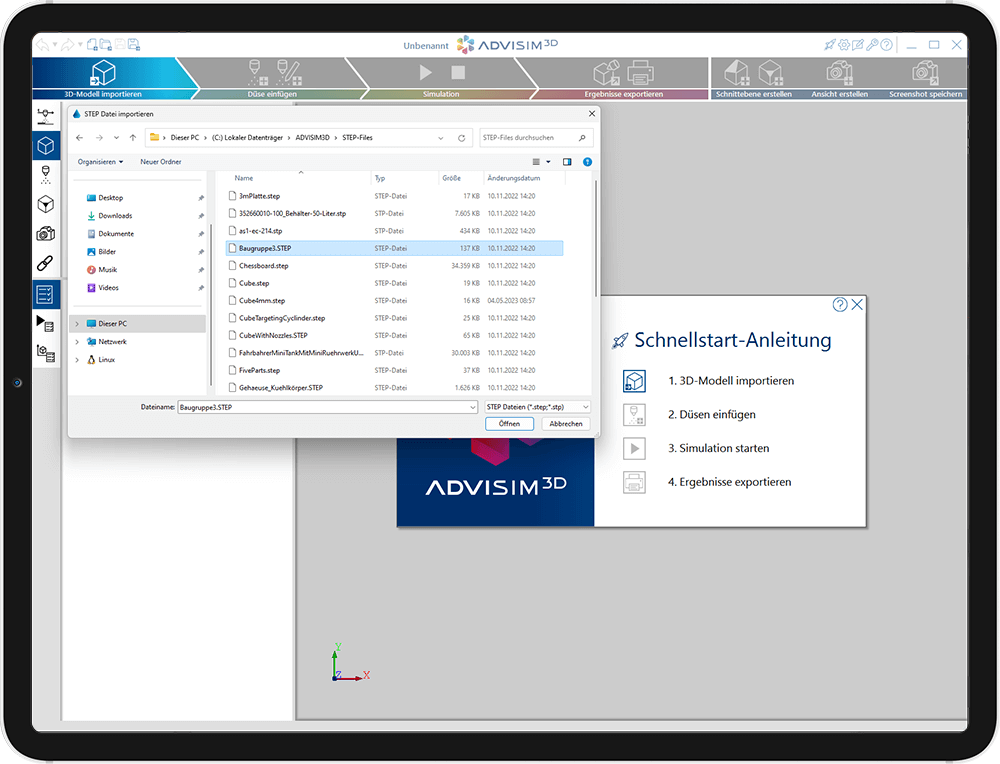
Task: Click the help question mark in title bar
Action: point(886,45)
